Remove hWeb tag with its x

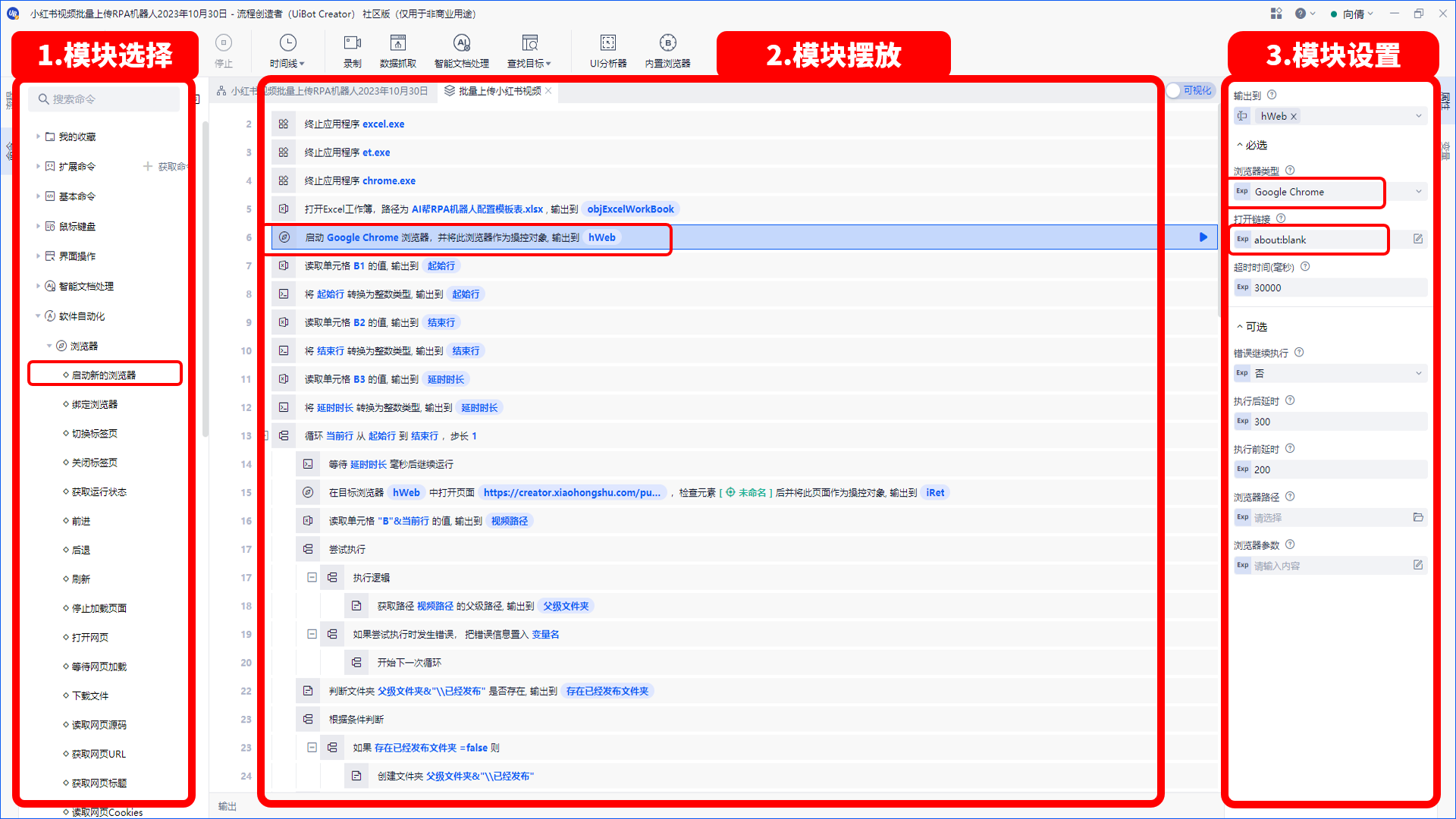click(x=1294, y=116)
